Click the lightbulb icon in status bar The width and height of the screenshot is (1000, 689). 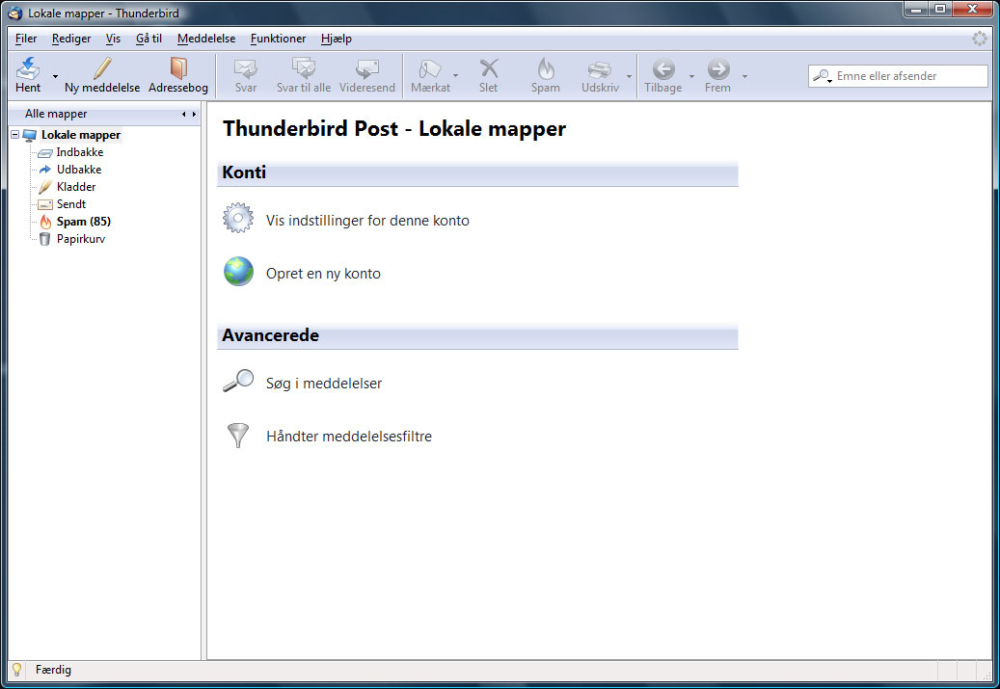point(16,670)
